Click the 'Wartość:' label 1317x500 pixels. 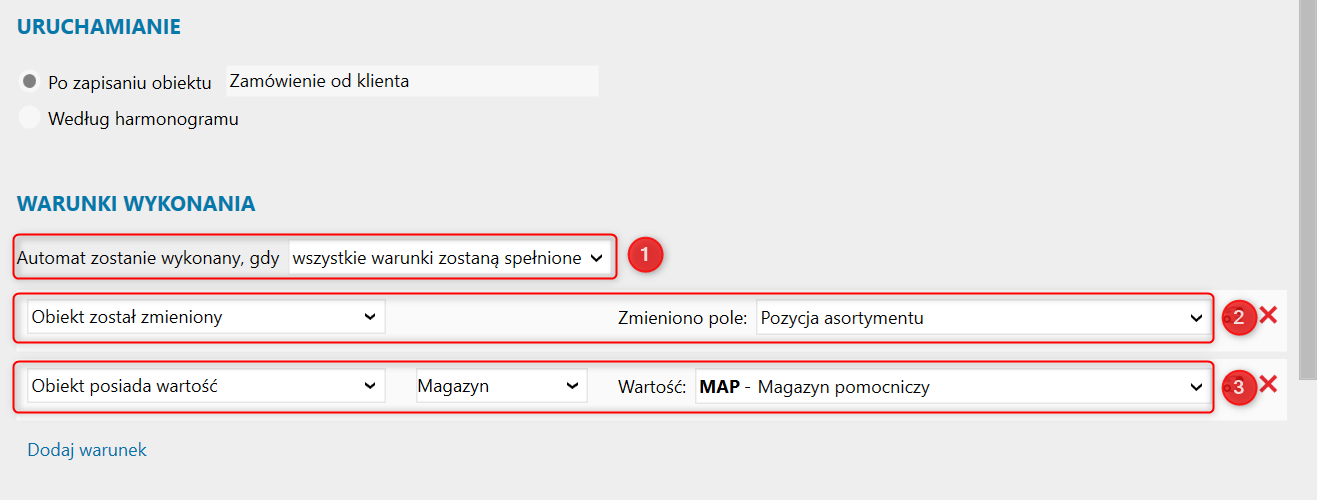[x=651, y=387]
